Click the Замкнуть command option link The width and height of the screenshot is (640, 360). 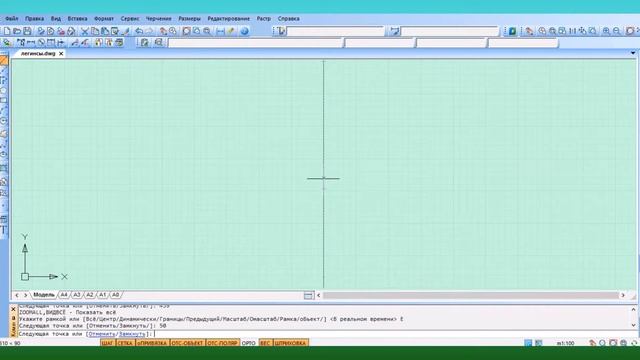[132, 334]
